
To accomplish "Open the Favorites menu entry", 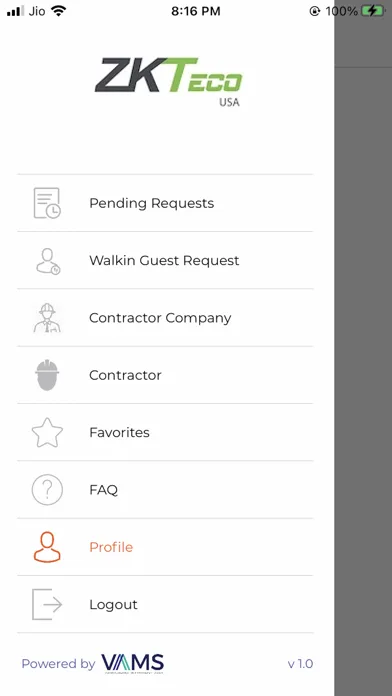I will tap(165, 432).
